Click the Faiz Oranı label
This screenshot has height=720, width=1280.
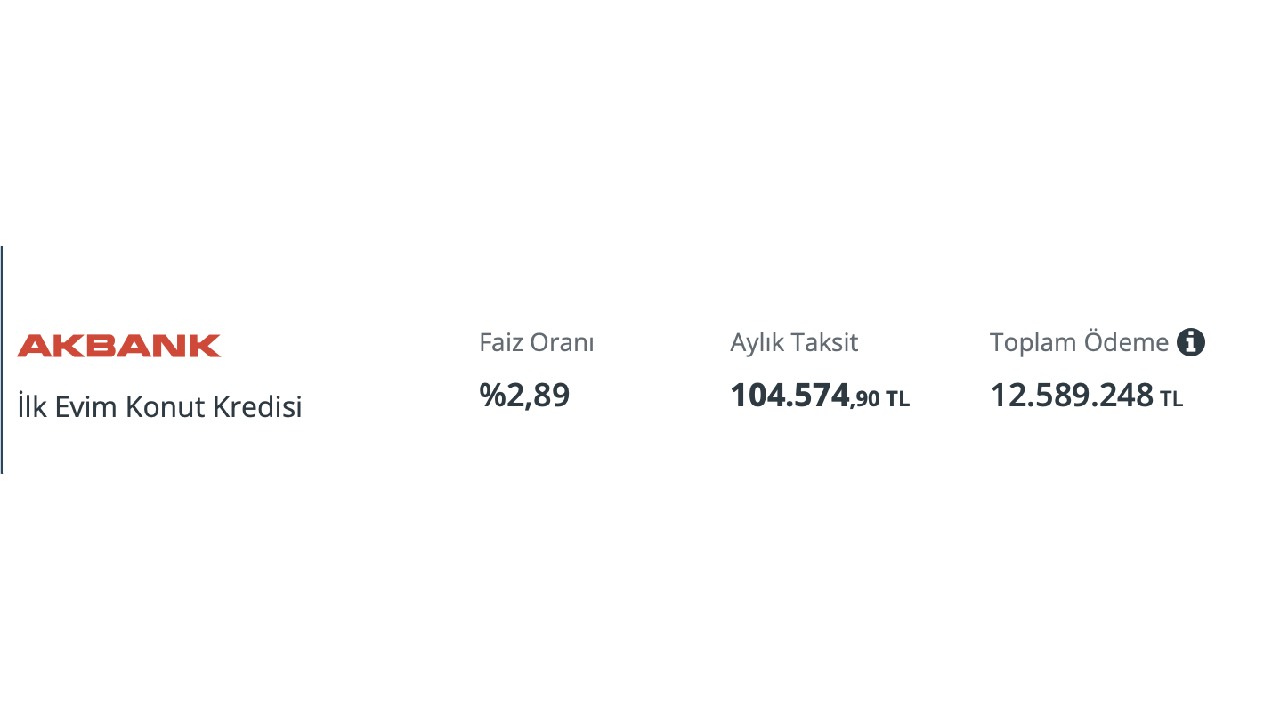click(537, 342)
